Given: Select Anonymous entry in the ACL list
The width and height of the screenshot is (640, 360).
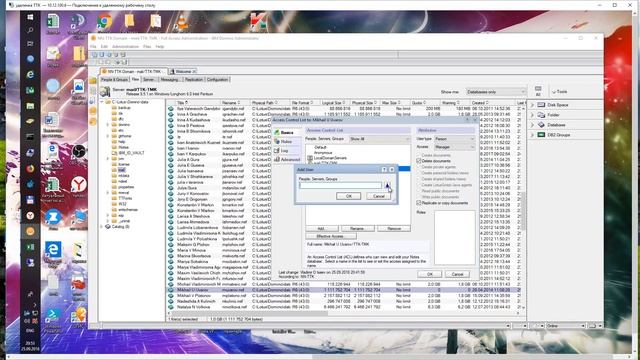Looking at the screenshot, I should 323,153.
